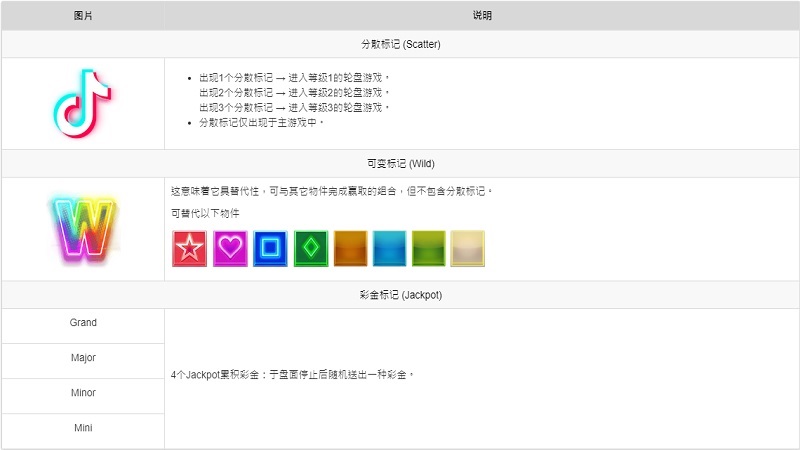The height and width of the screenshot is (450, 800).
Task: Pick the plain orange tile
Action: click(x=351, y=248)
